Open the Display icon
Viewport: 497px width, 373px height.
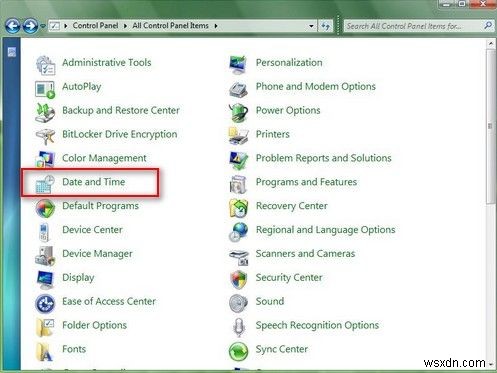coord(45,280)
